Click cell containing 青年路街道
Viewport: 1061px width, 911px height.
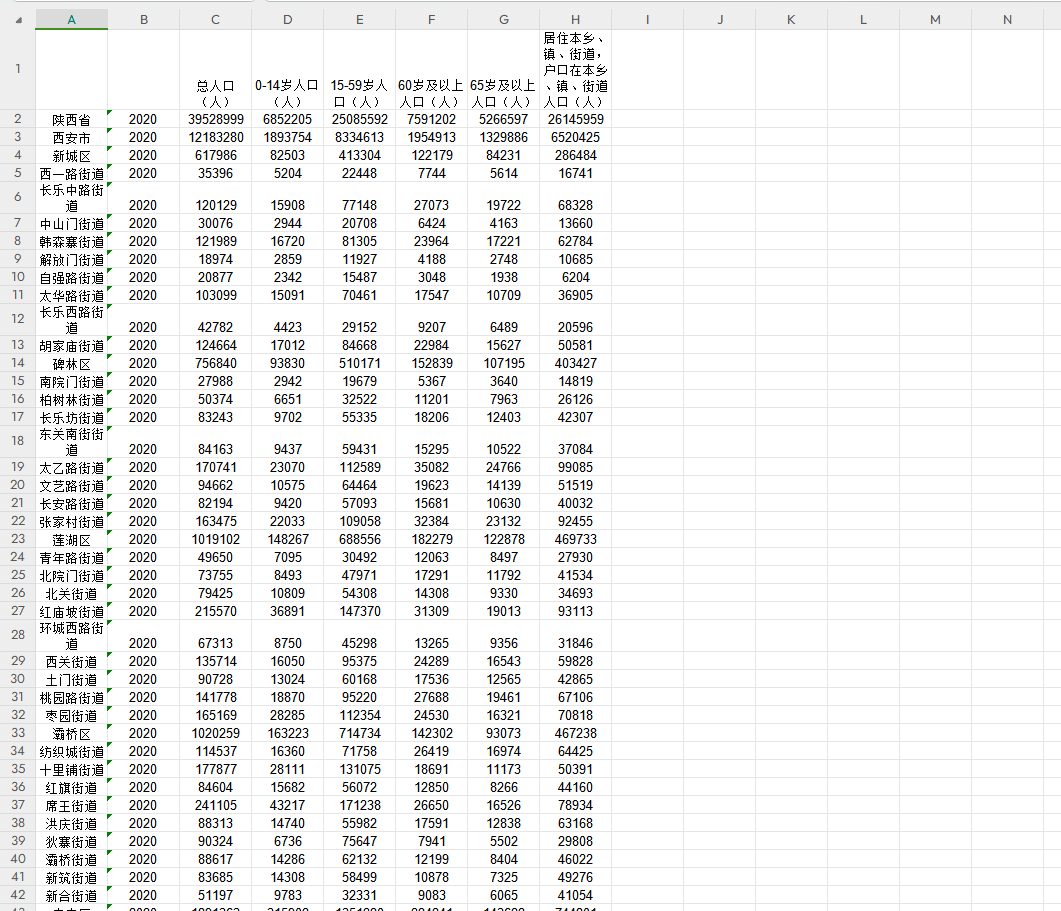point(72,558)
